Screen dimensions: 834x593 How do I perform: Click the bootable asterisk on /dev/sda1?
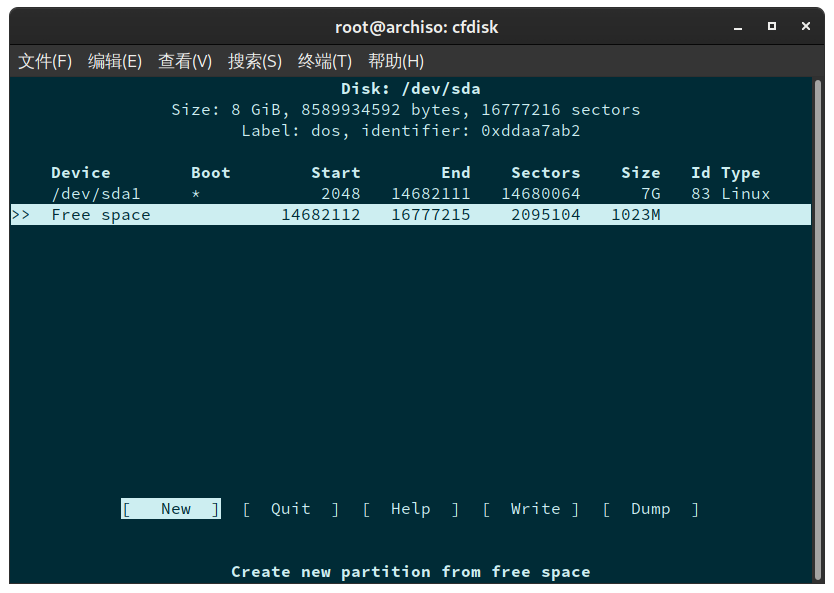point(196,193)
